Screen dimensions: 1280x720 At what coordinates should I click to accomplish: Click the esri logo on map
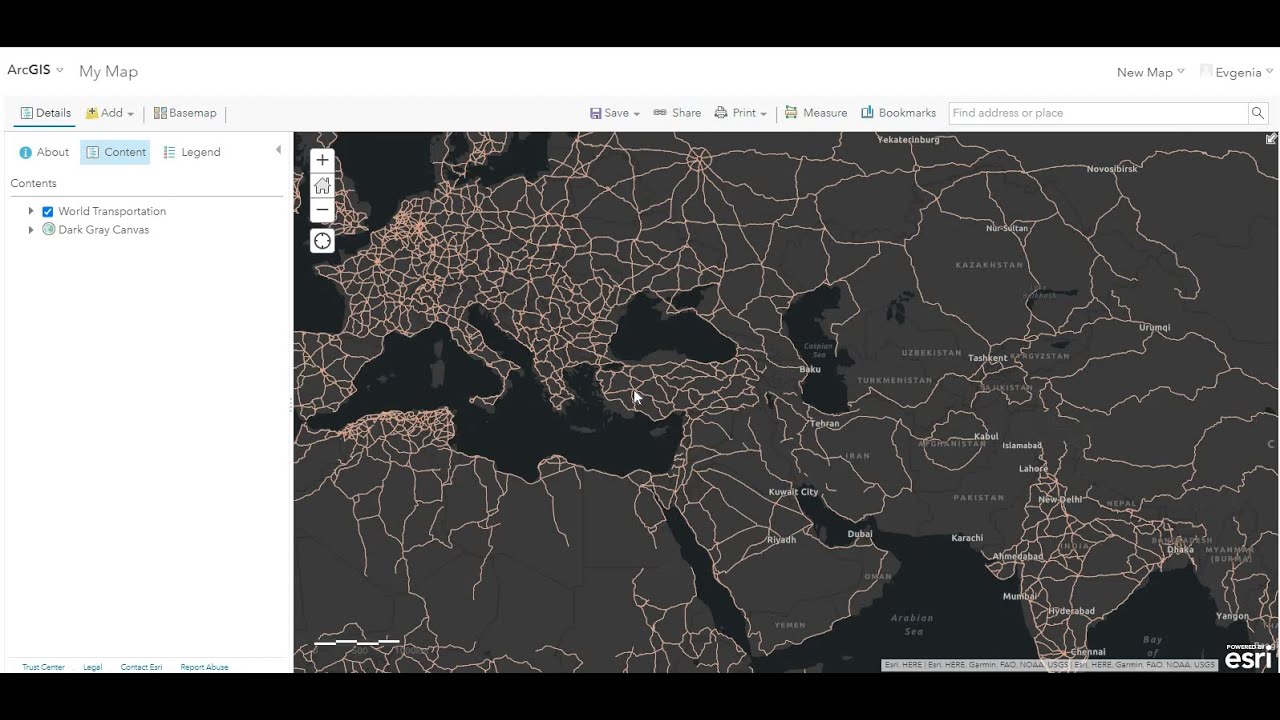click(1248, 657)
